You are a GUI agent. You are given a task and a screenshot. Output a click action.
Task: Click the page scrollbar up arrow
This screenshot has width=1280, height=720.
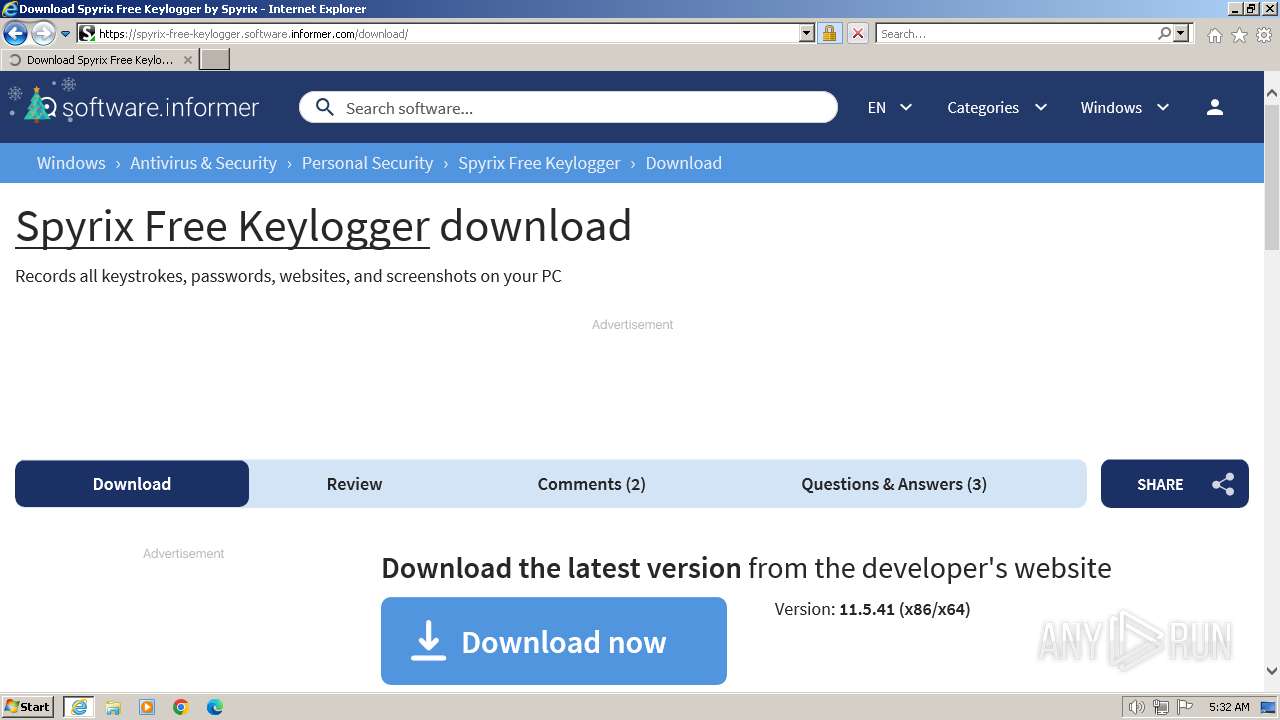(x=1272, y=93)
